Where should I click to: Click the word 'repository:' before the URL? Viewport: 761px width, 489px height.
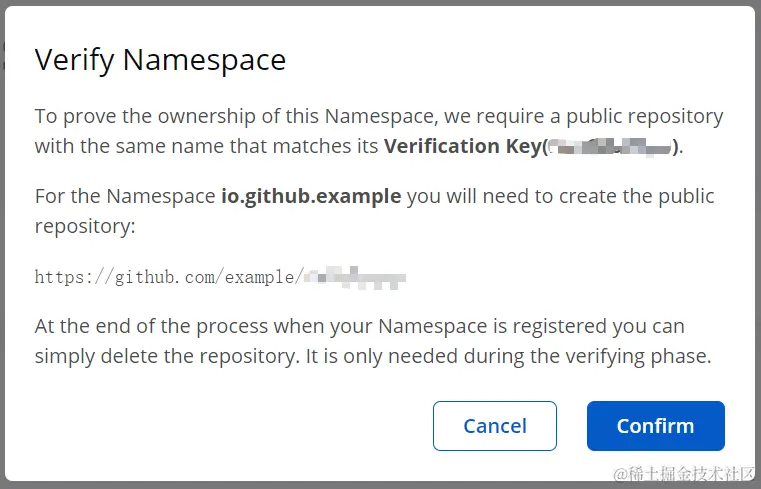[x=85, y=226]
